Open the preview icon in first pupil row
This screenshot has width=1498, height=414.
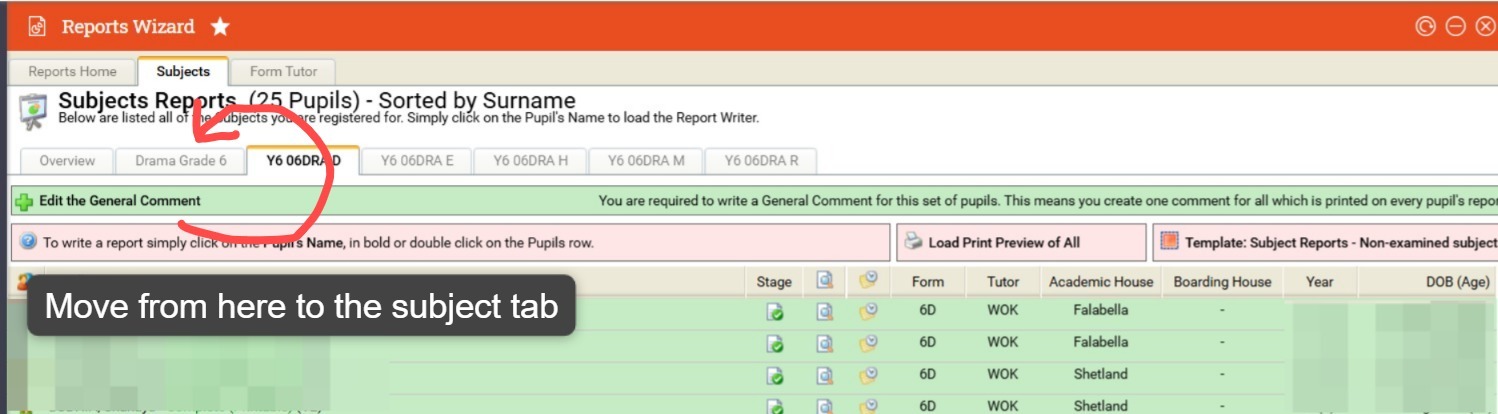[824, 311]
